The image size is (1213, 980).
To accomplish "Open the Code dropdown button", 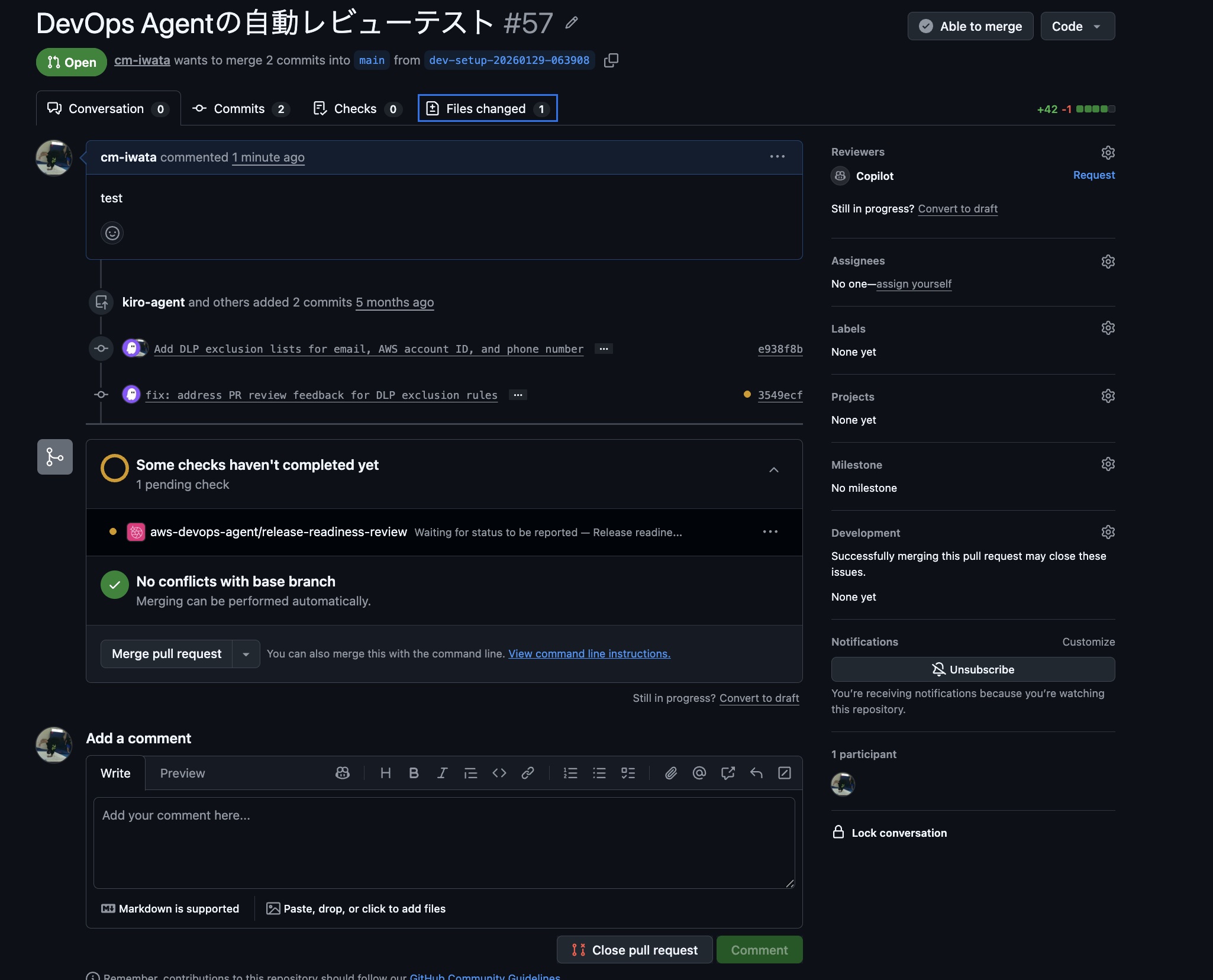I will click(1077, 26).
